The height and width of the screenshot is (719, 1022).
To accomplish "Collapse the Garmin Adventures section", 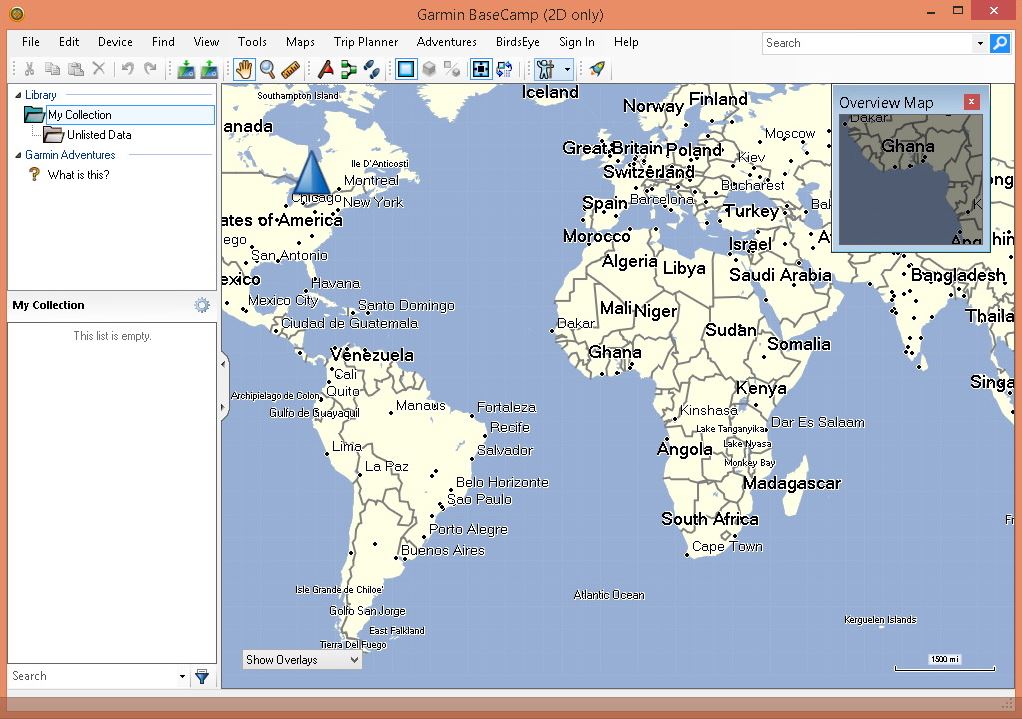I will point(18,155).
